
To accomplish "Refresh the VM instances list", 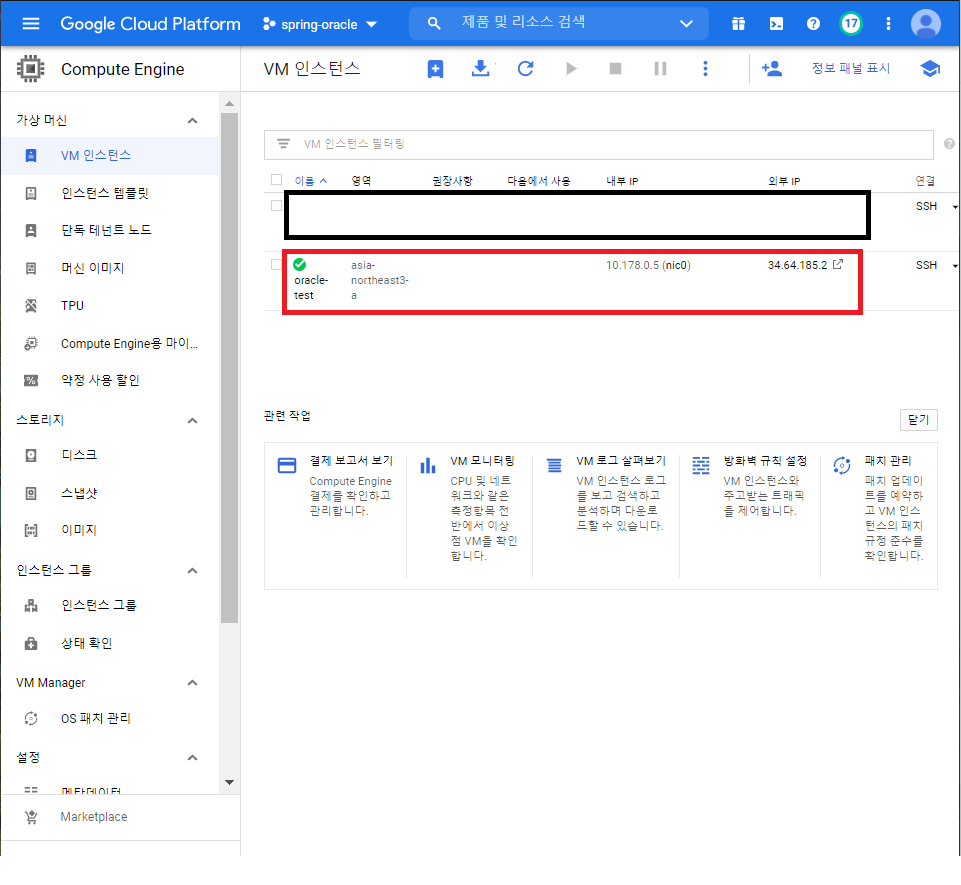I will click(526, 68).
